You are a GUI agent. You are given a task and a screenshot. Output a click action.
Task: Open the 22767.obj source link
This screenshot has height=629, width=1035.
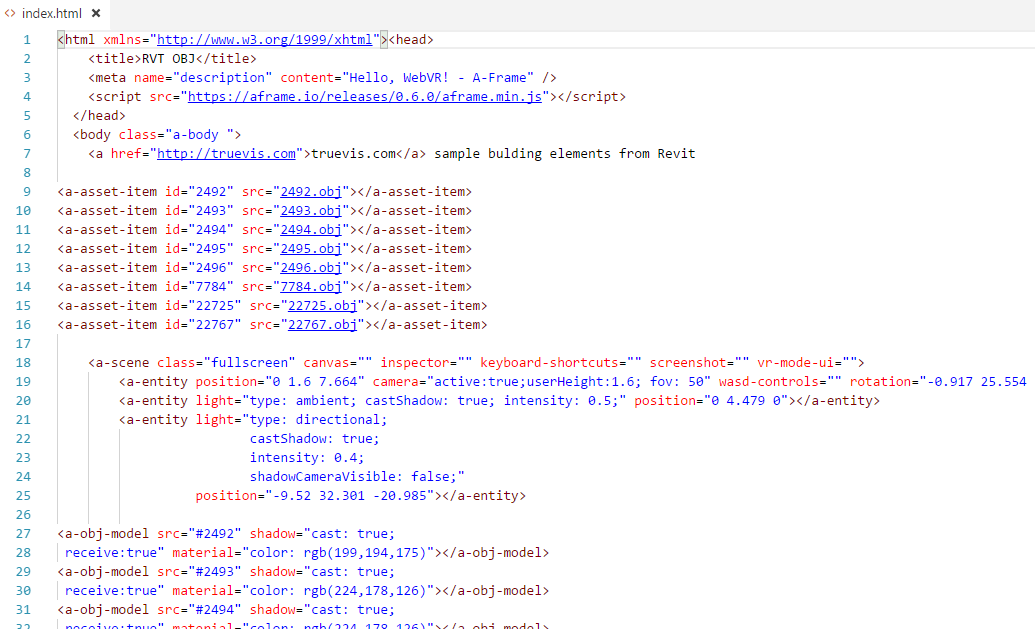(322, 325)
